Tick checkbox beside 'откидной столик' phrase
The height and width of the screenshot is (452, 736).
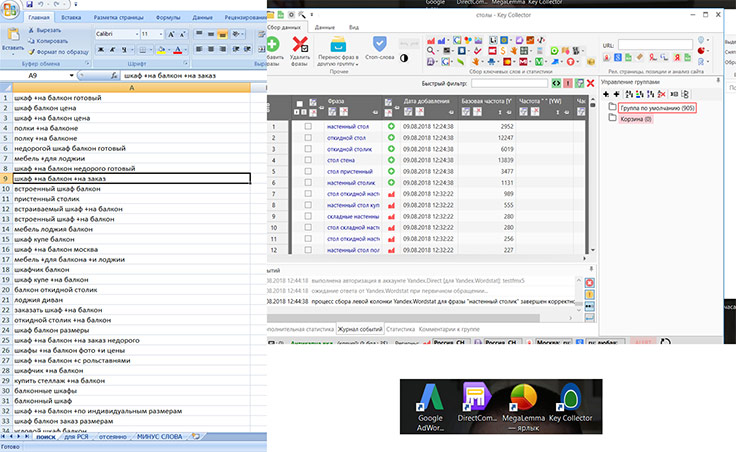(308, 150)
